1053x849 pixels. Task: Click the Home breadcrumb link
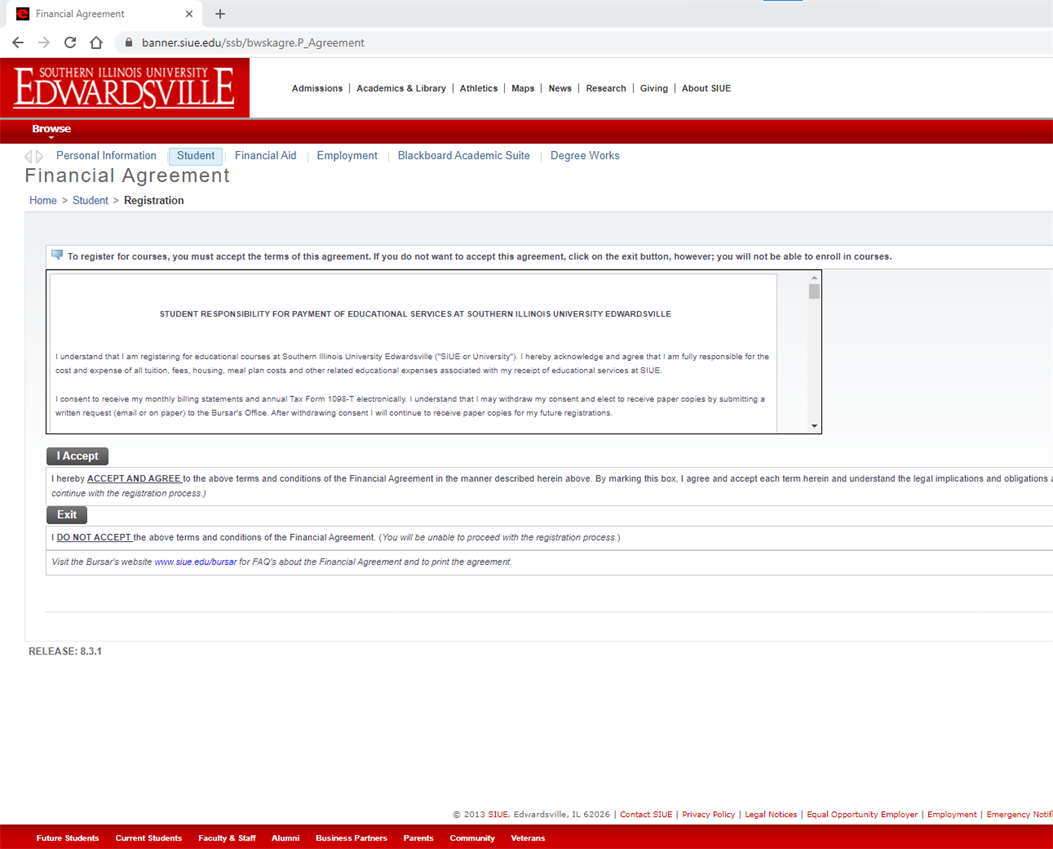(43, 201)
